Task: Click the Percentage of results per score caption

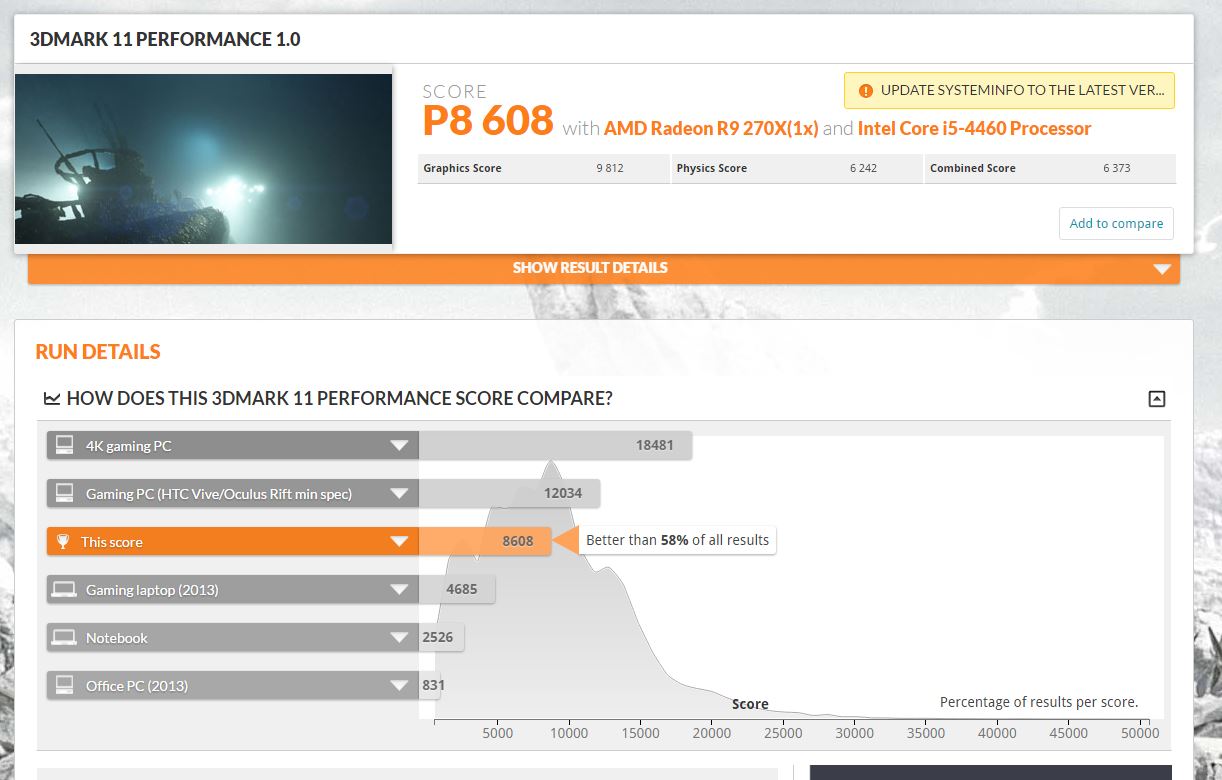Action: (1039, 702)
